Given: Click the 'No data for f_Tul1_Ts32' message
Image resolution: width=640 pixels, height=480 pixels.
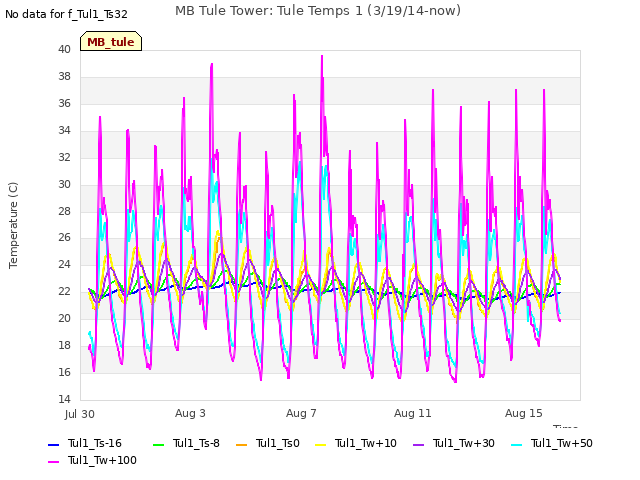Looking at the screenshot, I should [x=67, y=14].
